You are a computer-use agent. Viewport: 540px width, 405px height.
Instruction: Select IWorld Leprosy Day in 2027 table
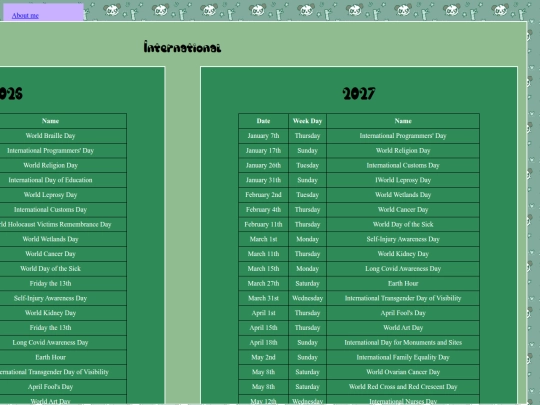click(403, 180)
